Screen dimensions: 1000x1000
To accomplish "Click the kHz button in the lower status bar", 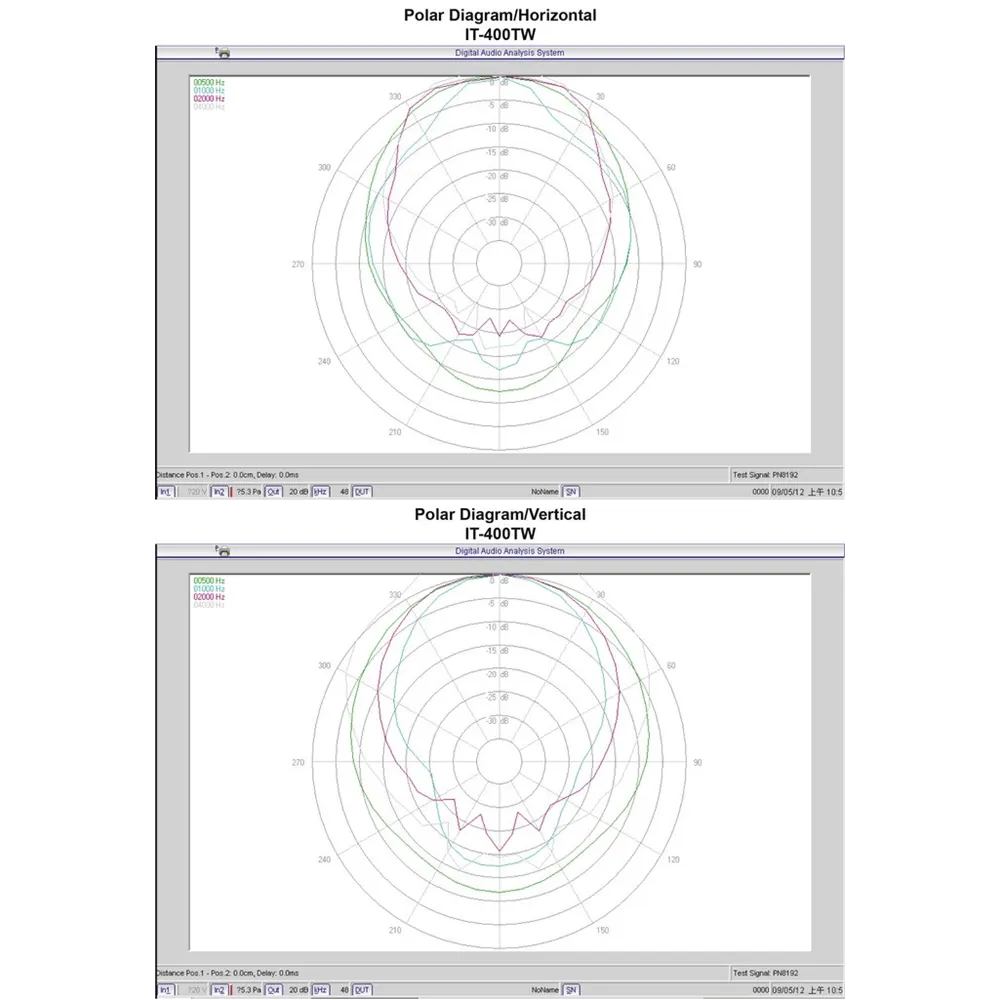I will 321,990.
